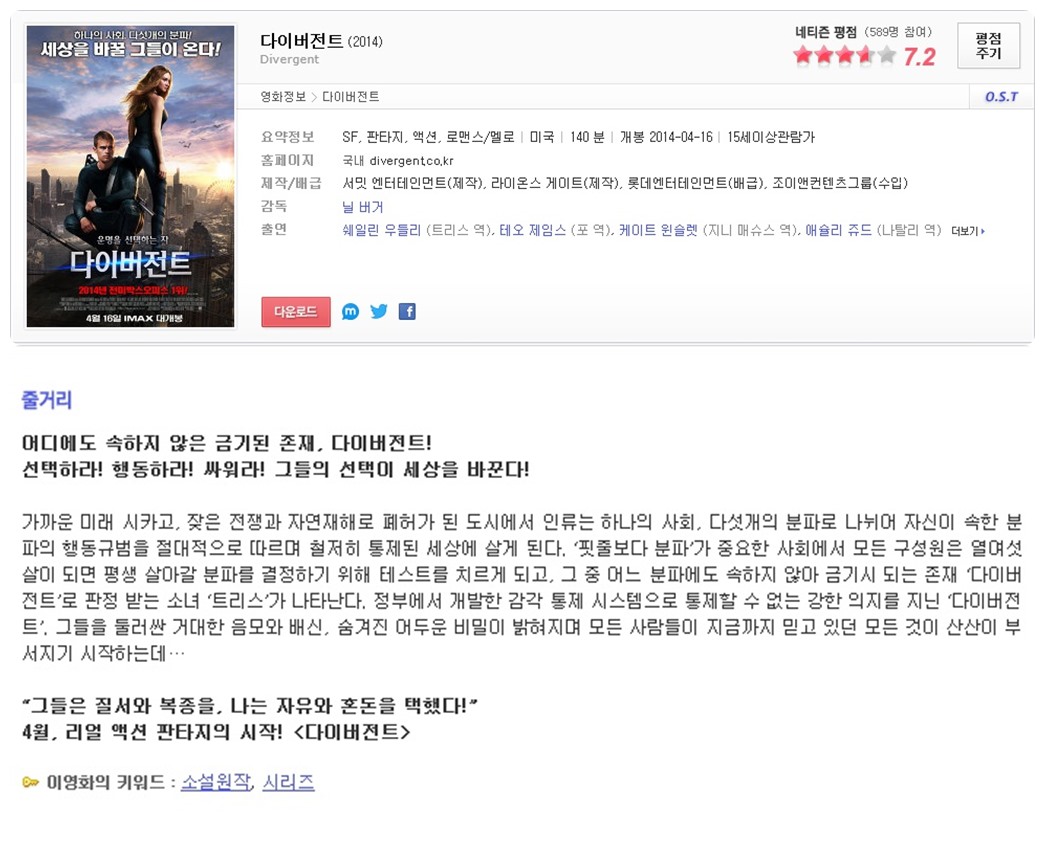Open the O.S.T tab
Image resolution: width=1045 pixels, height=841 pixels.
click(x=1001, y=97)
